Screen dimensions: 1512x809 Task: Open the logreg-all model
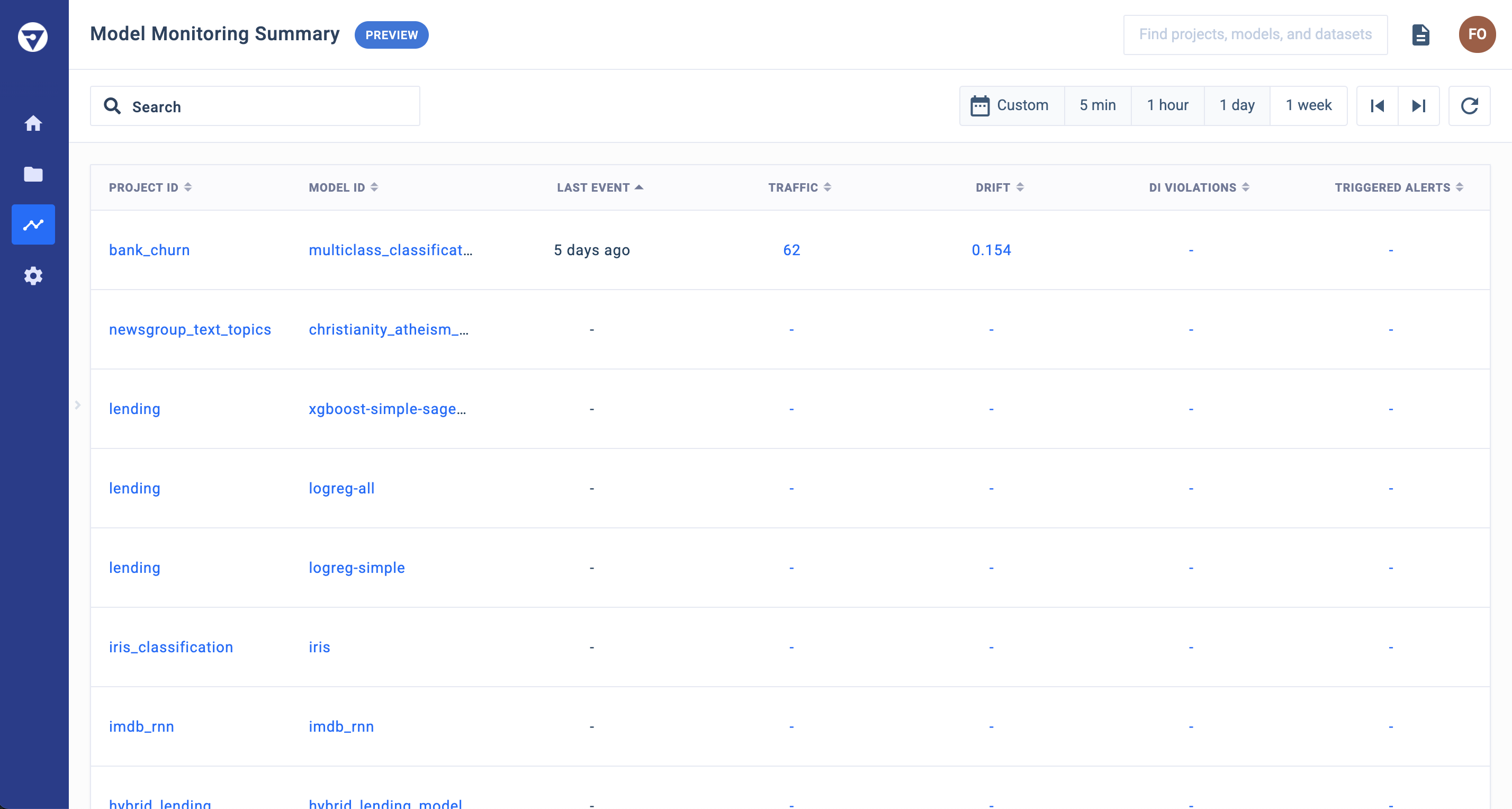341,489
